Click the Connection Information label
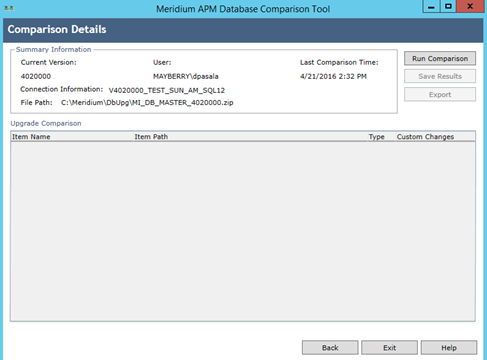The image size is (487, 360). (x=62, y=89)
